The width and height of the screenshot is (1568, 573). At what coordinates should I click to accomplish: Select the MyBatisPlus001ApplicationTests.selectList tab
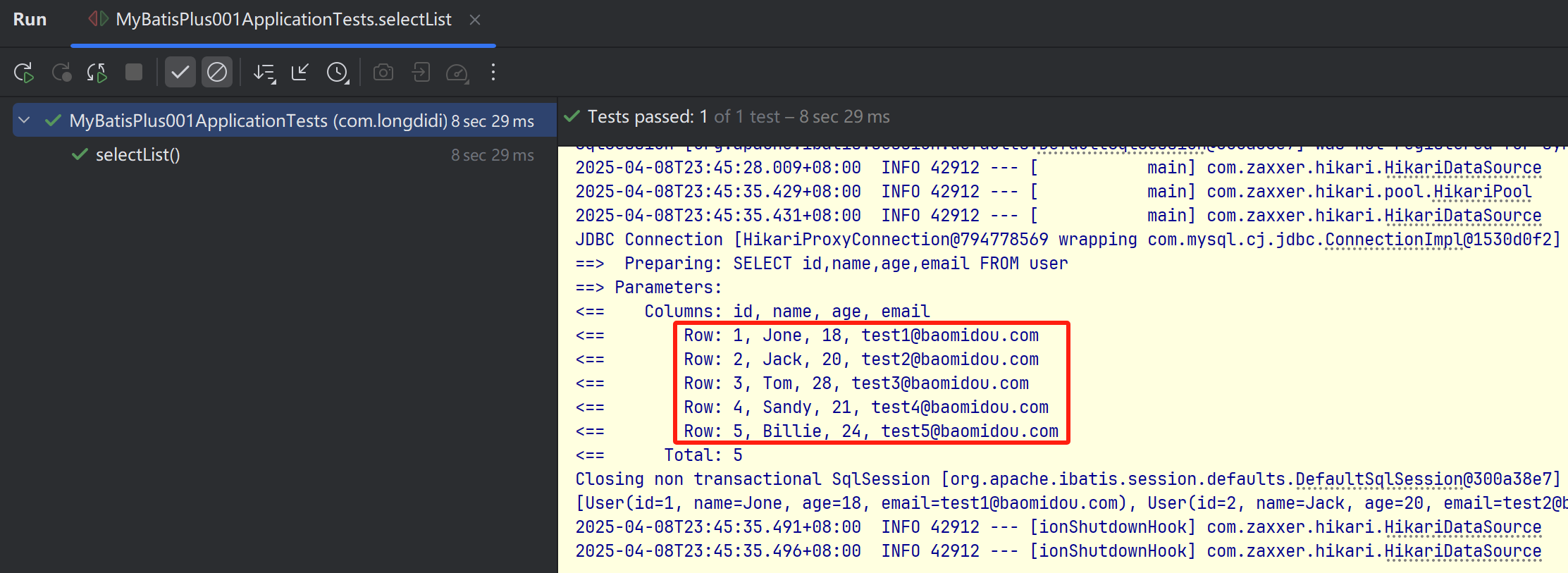click(283, 20)
